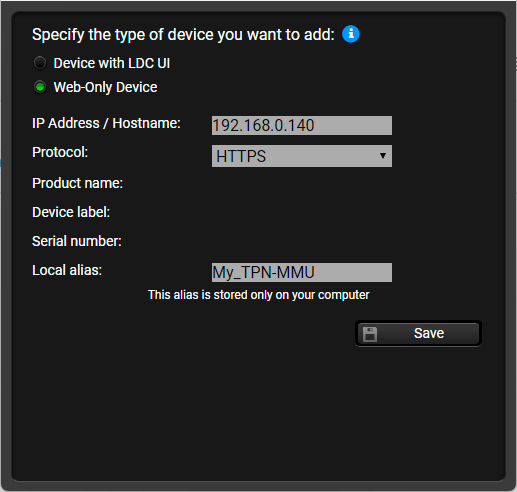Click the Save button
Viewport: 517px width, 492px height.
tap(418, 333)
